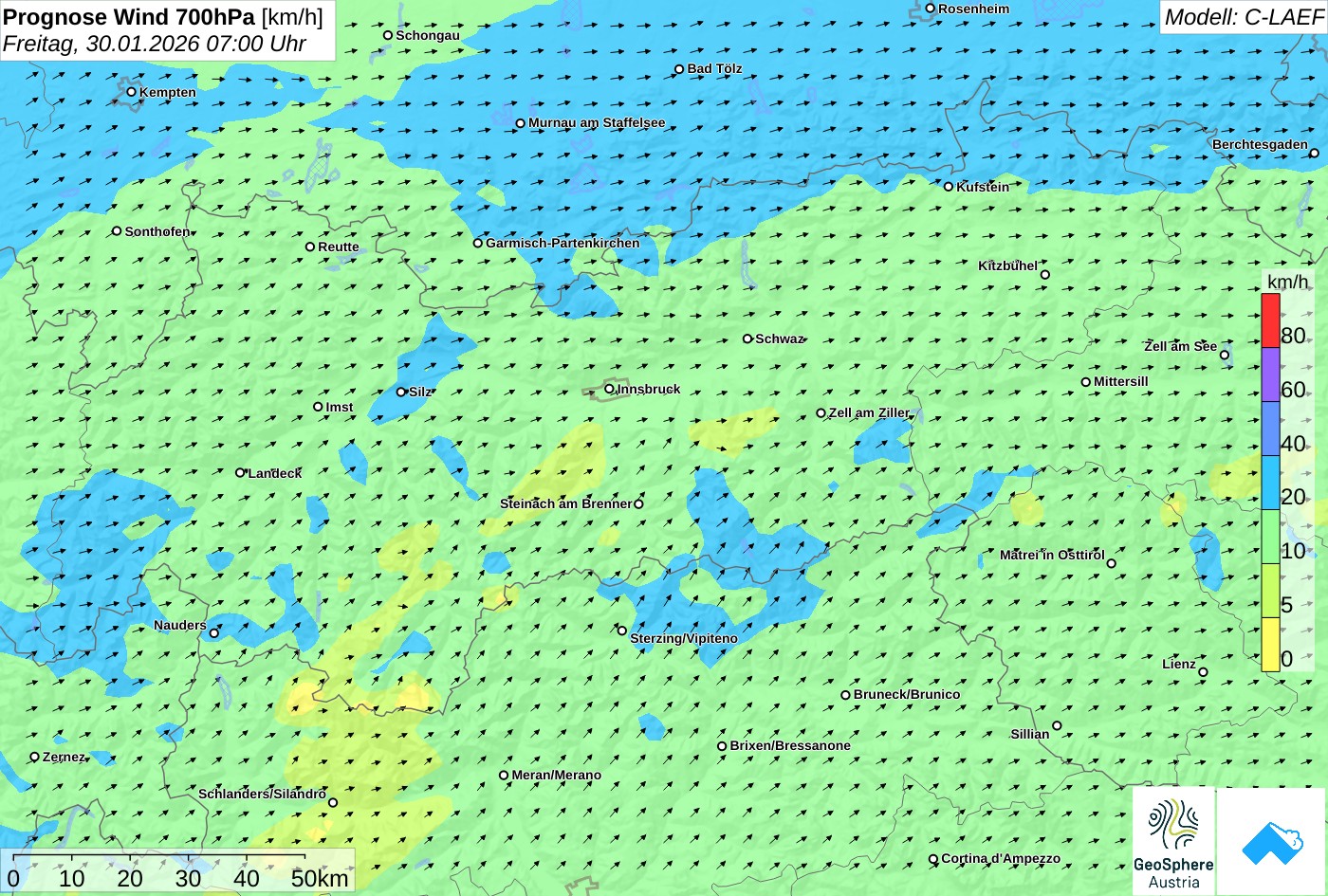This screenshot has height=896, width=1328.
Task: Click the purple 60 km/h legend swatch
Action: pyautogui.click(x=1270, y=375)
